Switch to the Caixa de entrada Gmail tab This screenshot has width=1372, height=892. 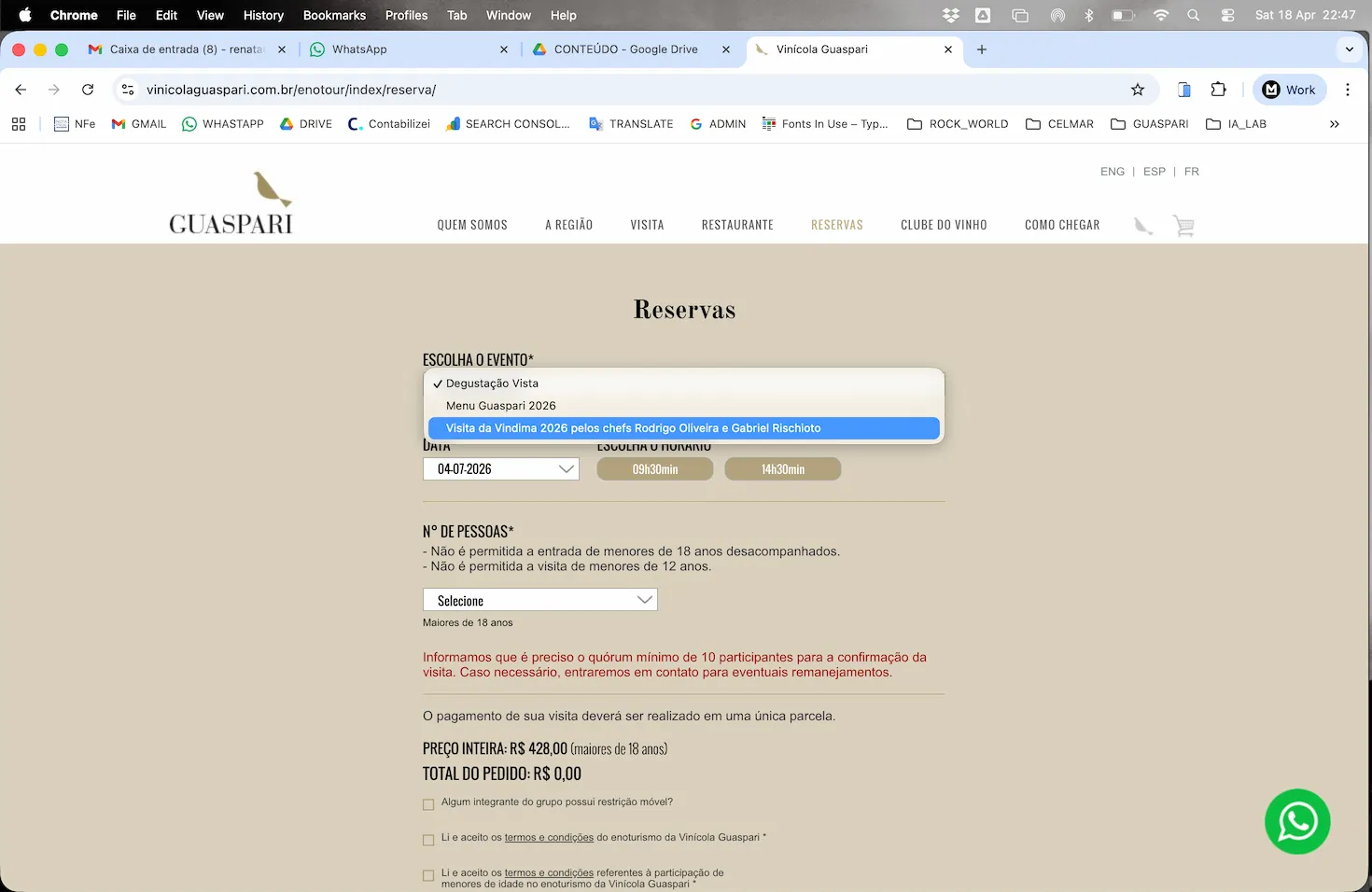pyautogui.click(x=187, y=49)
